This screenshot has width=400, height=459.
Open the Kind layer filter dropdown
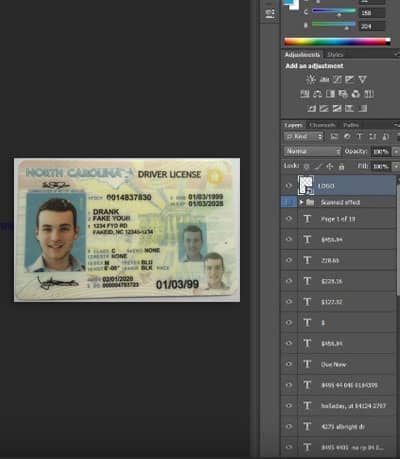[304, 136]
